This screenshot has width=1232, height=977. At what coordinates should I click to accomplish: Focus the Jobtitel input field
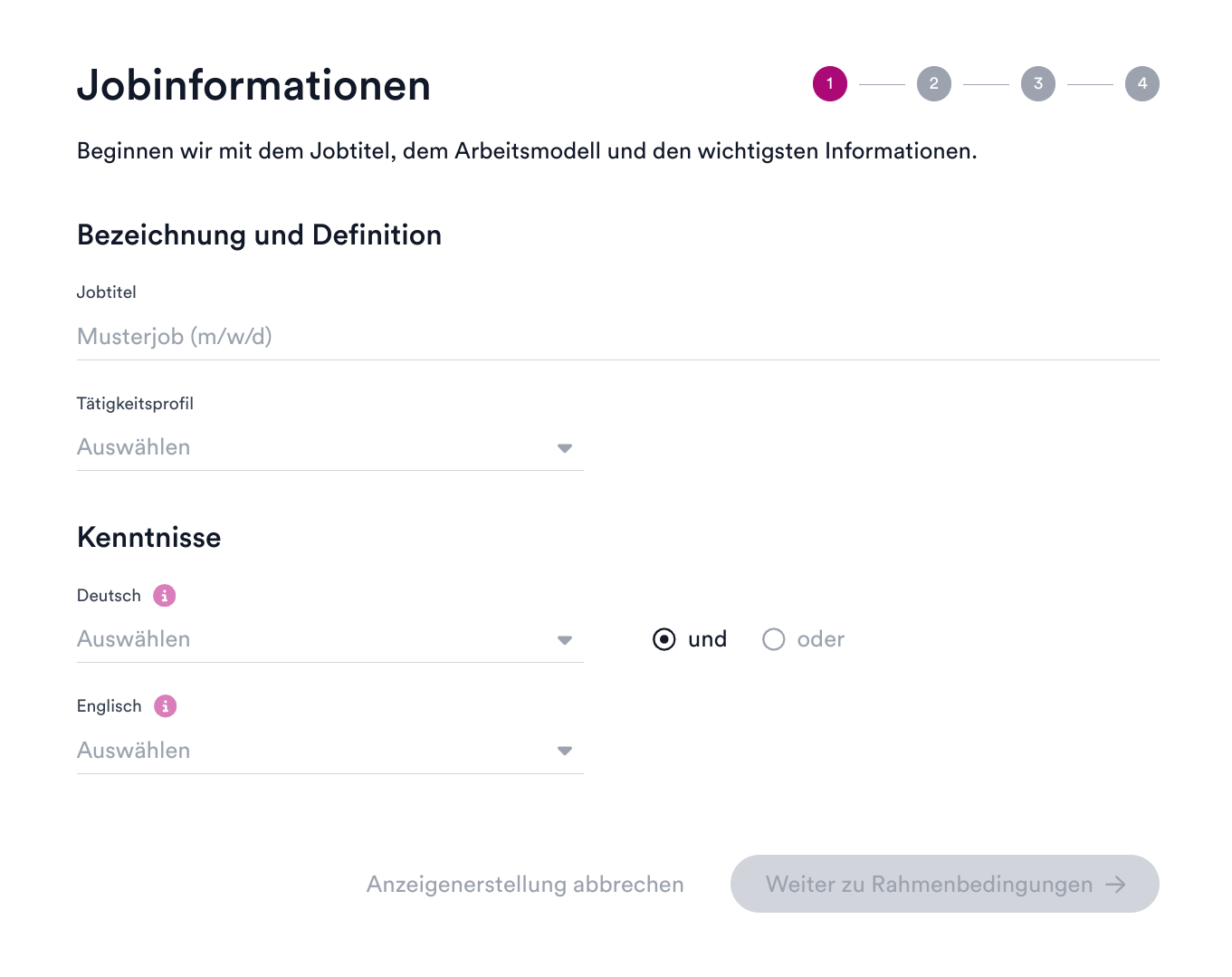tap(617, 337)
